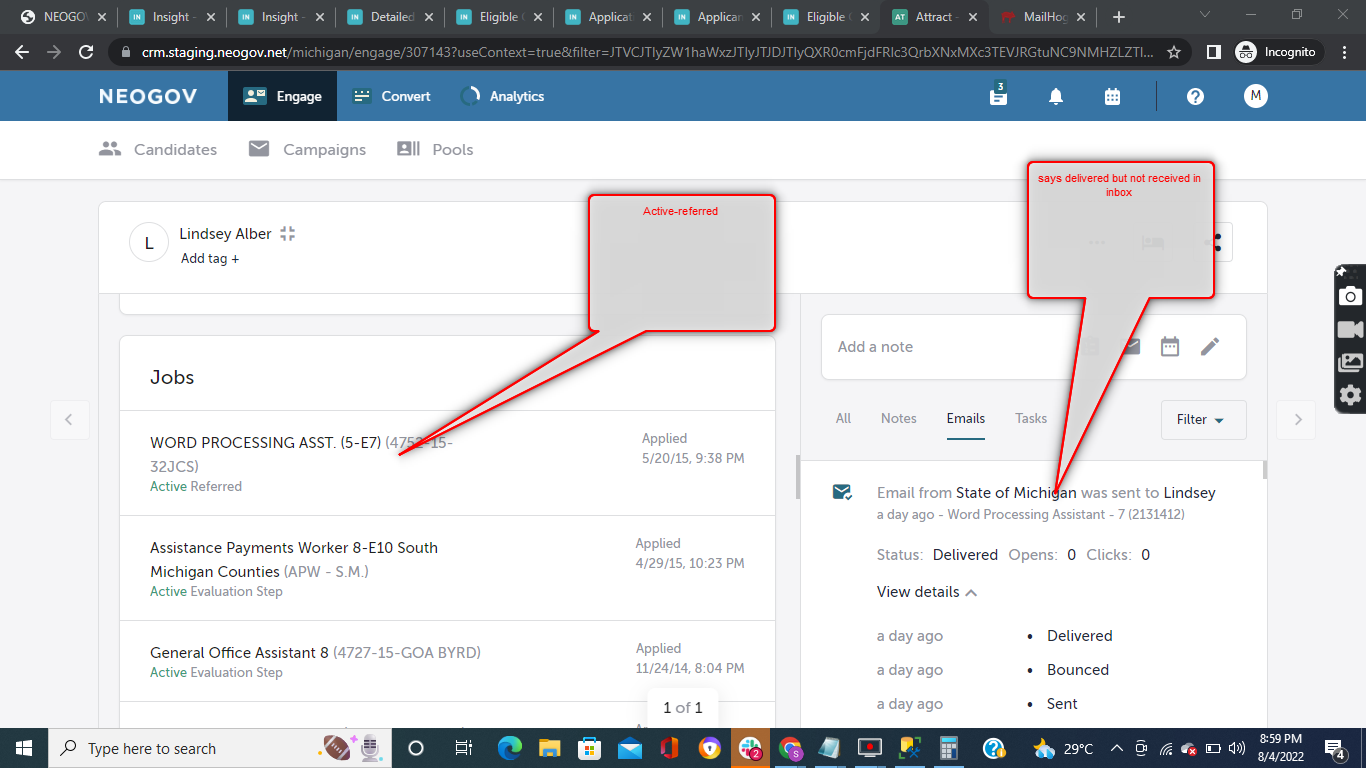The height and width of the screenshot is (768, 1366).
Task: Click the help question mark icon
Action: 1195,96
